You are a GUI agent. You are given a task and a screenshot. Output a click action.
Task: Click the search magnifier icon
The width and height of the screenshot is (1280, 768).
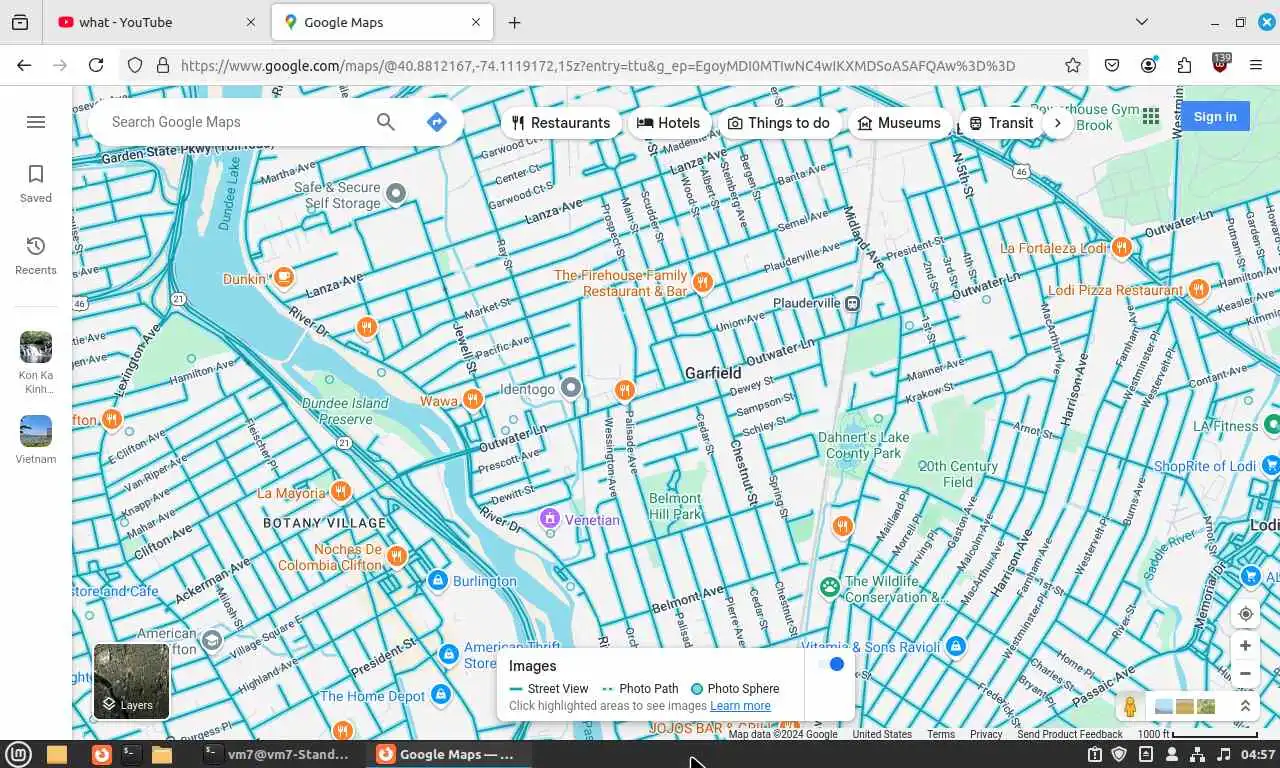(x=386, y=122)
